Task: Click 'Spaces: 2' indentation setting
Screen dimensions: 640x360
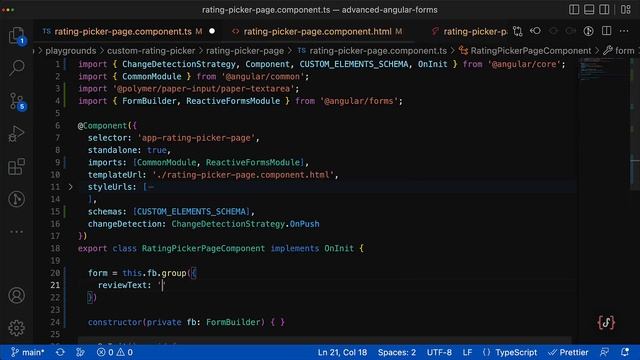Action: coord(397,352)
